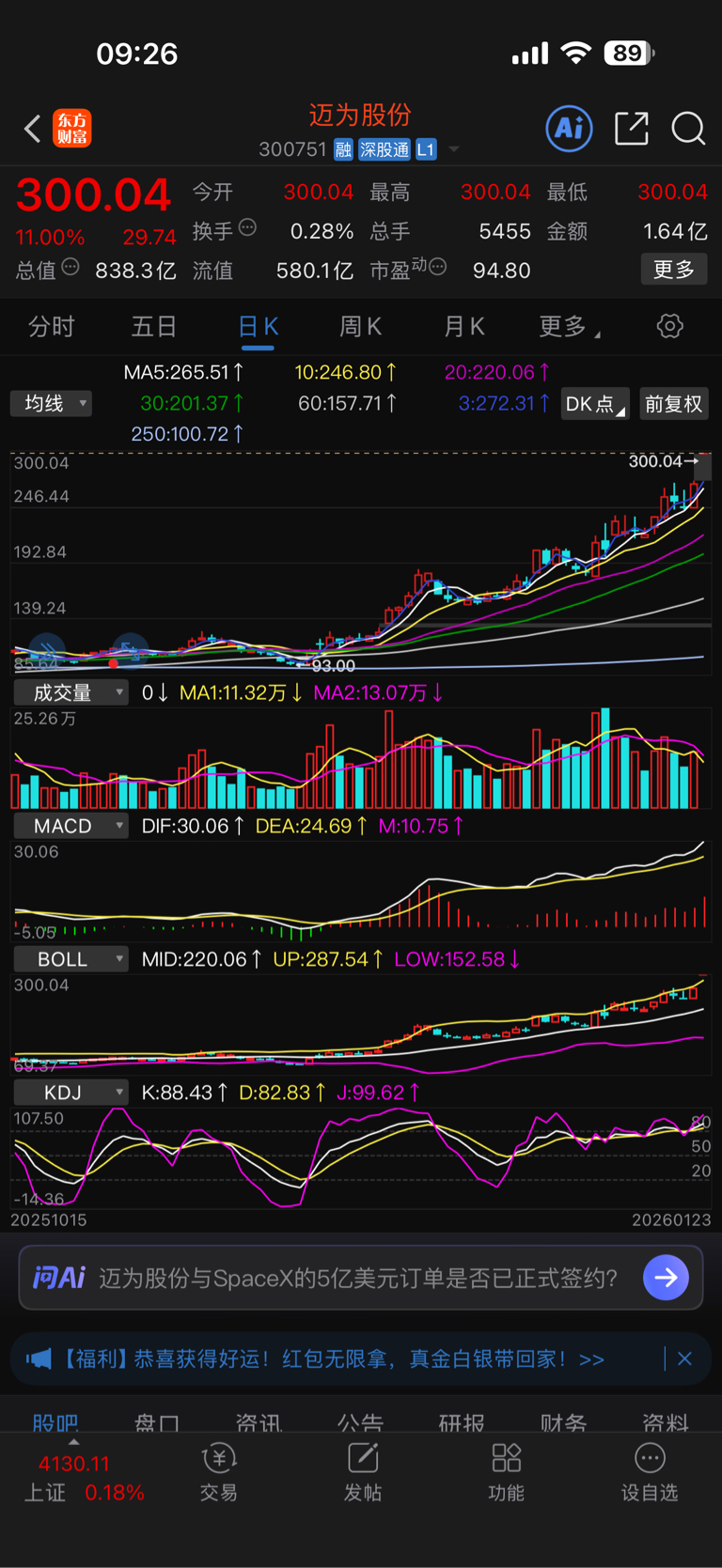Viewport: 722px width, 1568px height.
Task: Switch to 月K chart tab
Action: [463, 327]
